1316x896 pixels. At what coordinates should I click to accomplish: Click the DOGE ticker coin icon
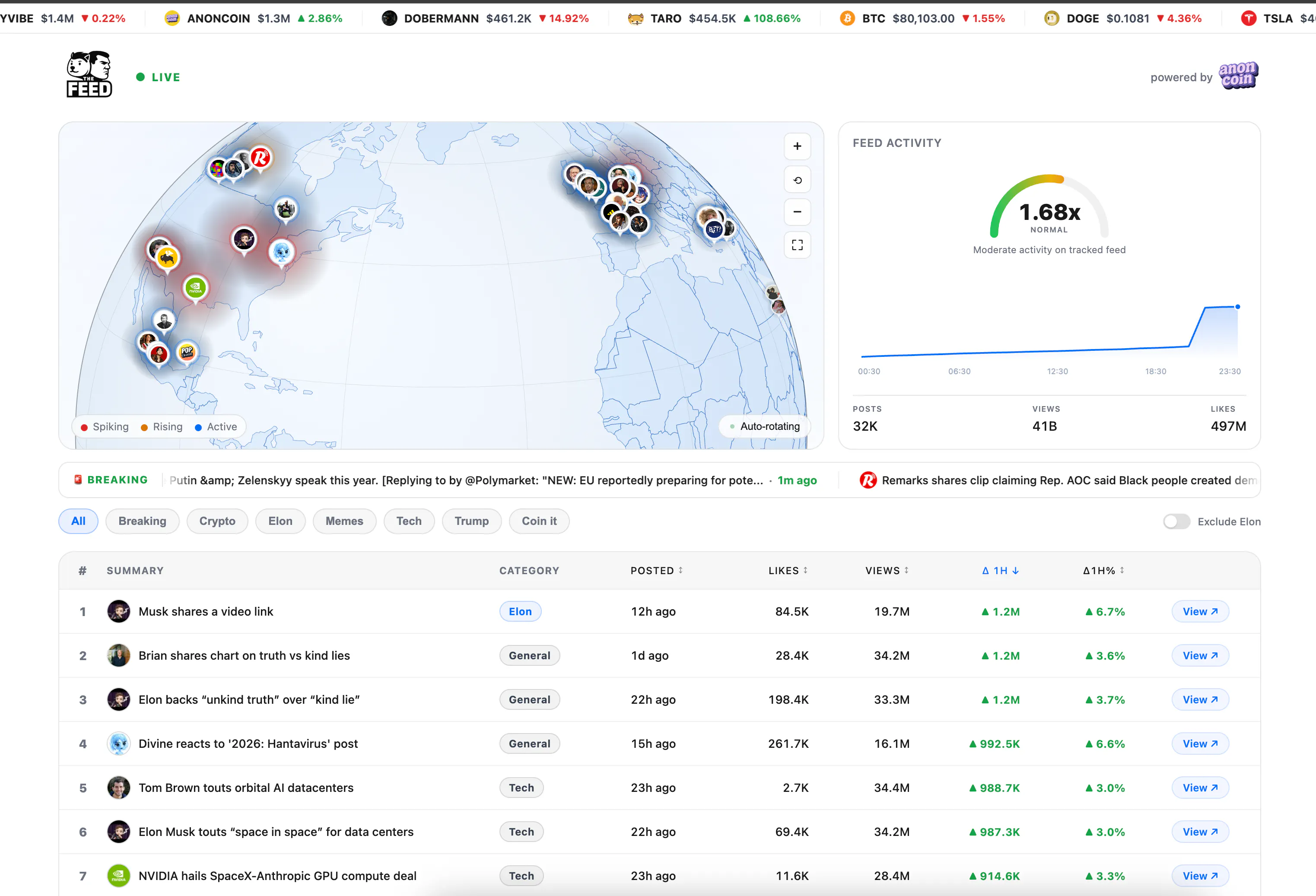pos(1052,18)
